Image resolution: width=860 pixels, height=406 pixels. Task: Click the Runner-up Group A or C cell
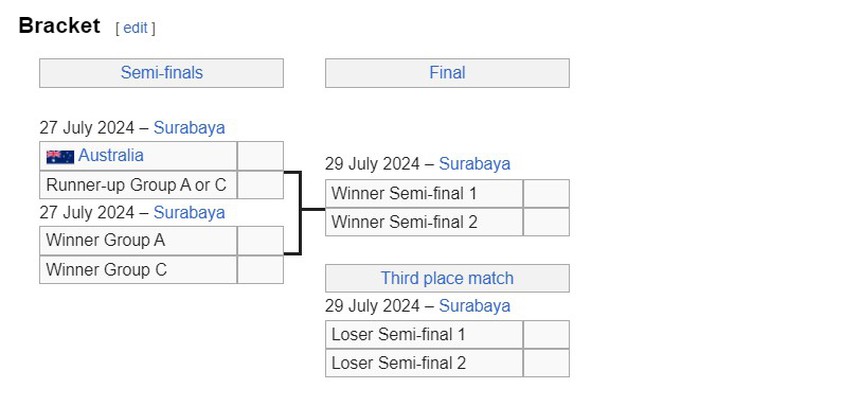pyautogui.click(x=138, y=185)
